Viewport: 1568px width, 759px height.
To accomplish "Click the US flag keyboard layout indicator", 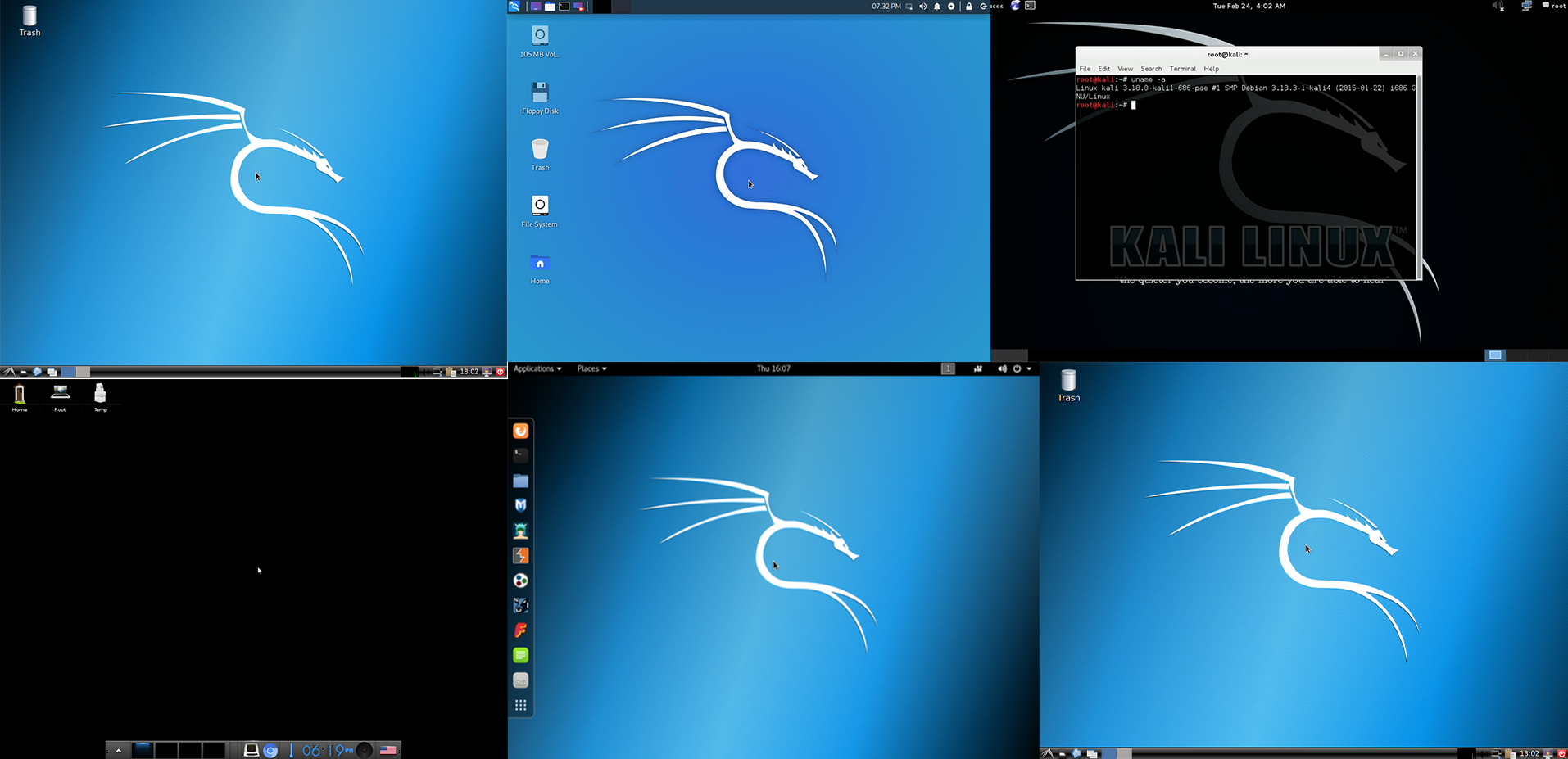I will [x=388, y=750].
